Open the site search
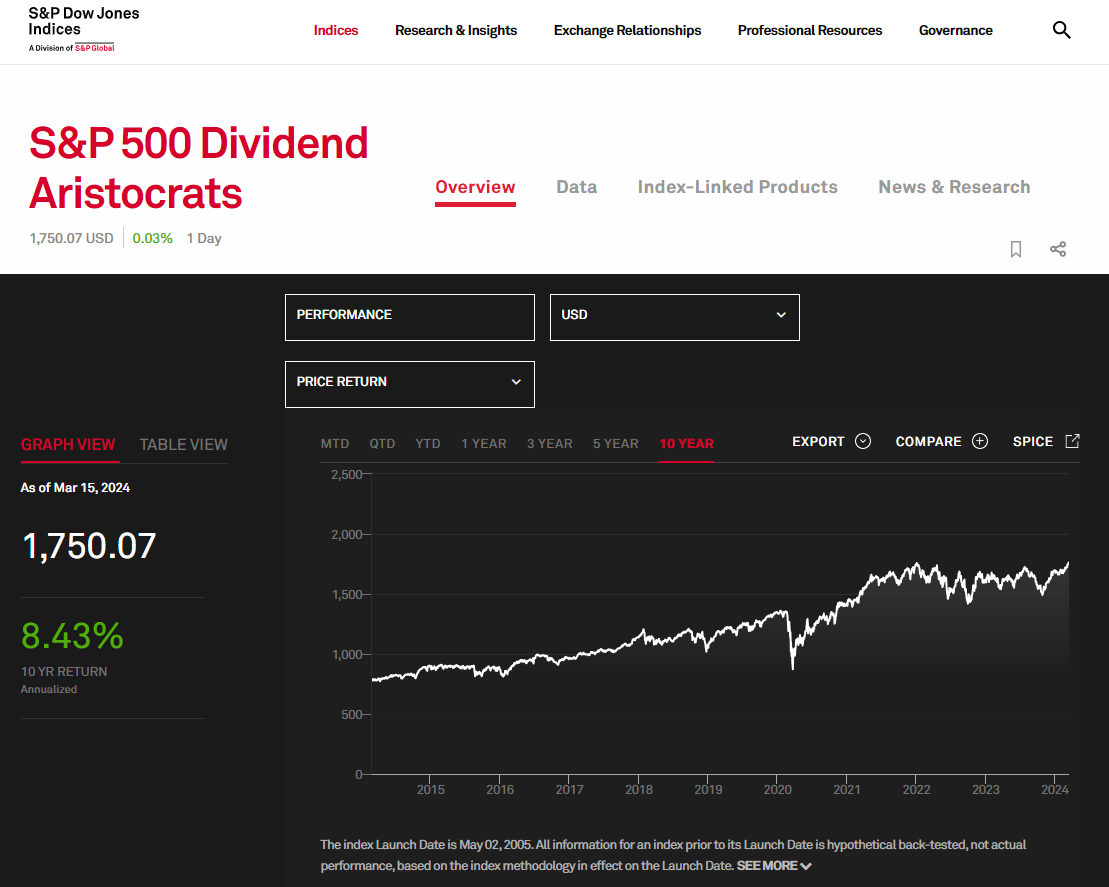 1061,30
